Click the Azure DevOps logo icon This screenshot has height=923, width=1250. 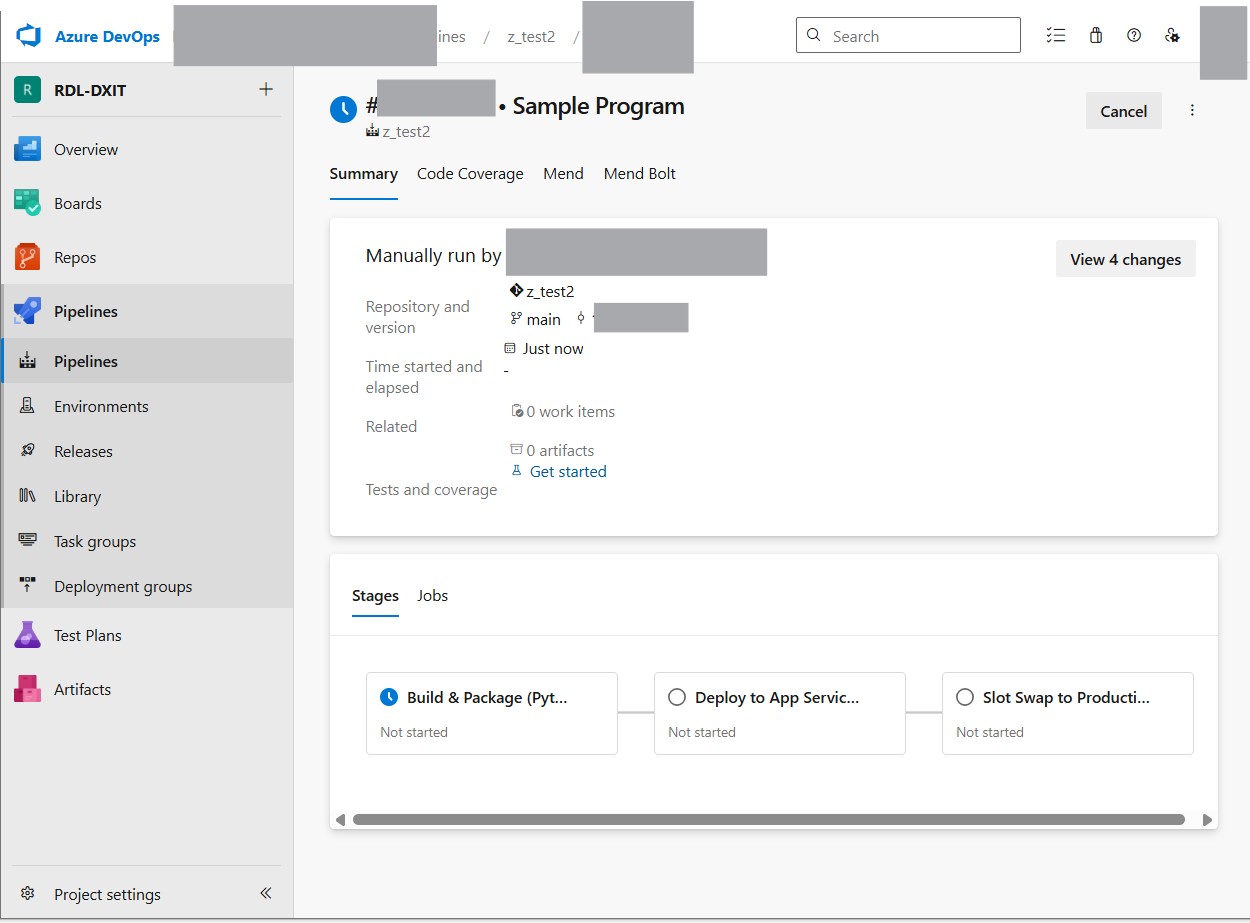28,36
